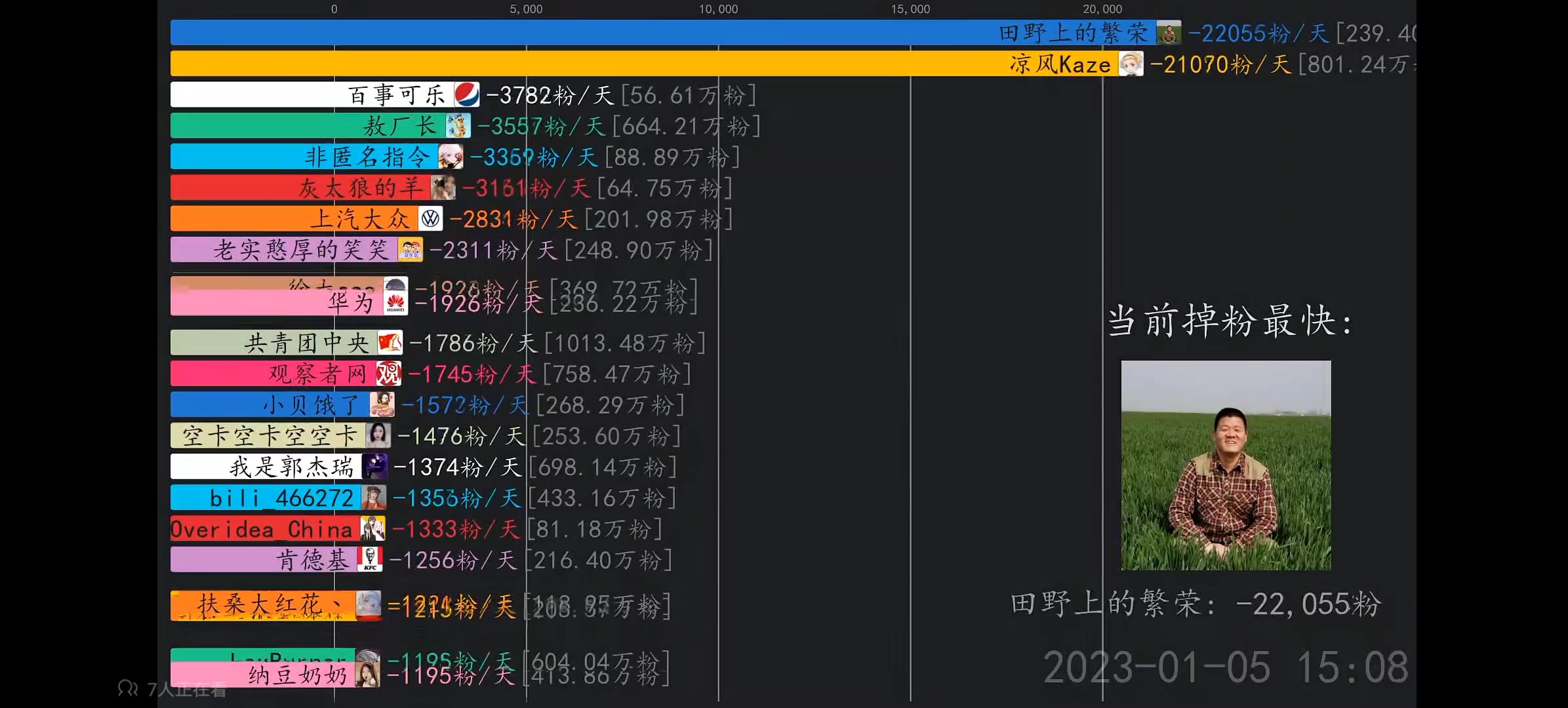
Task: Select the [664.21万粉] follower count
Action: point(687,126)
